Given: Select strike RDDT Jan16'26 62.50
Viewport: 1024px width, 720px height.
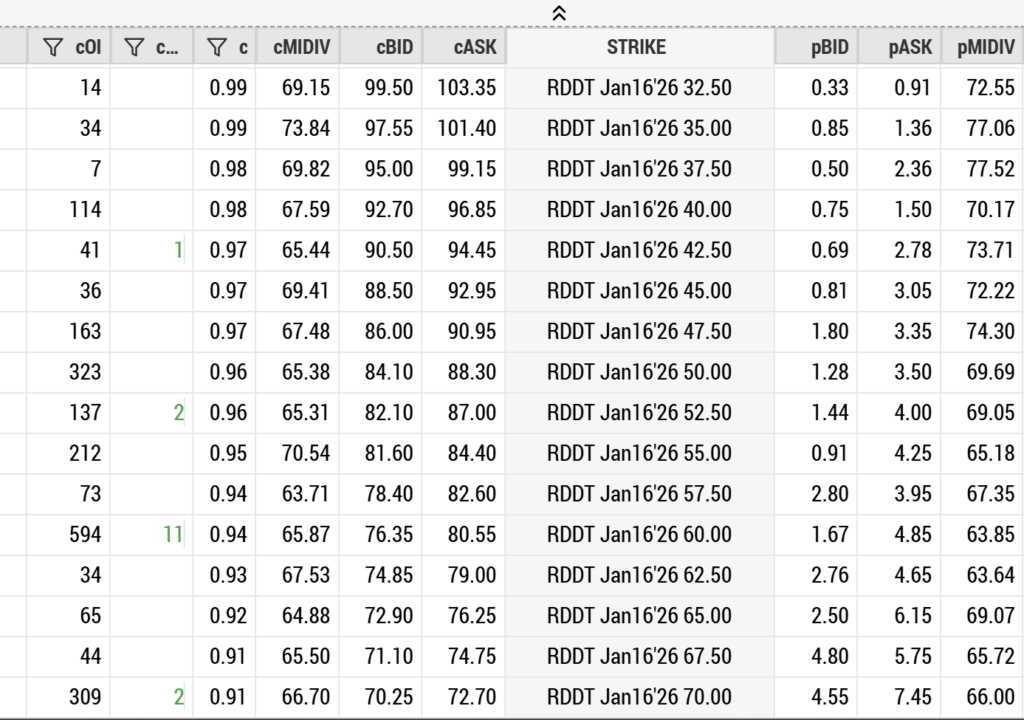Looking at the screenshot, I should click(x=639, y=574).
